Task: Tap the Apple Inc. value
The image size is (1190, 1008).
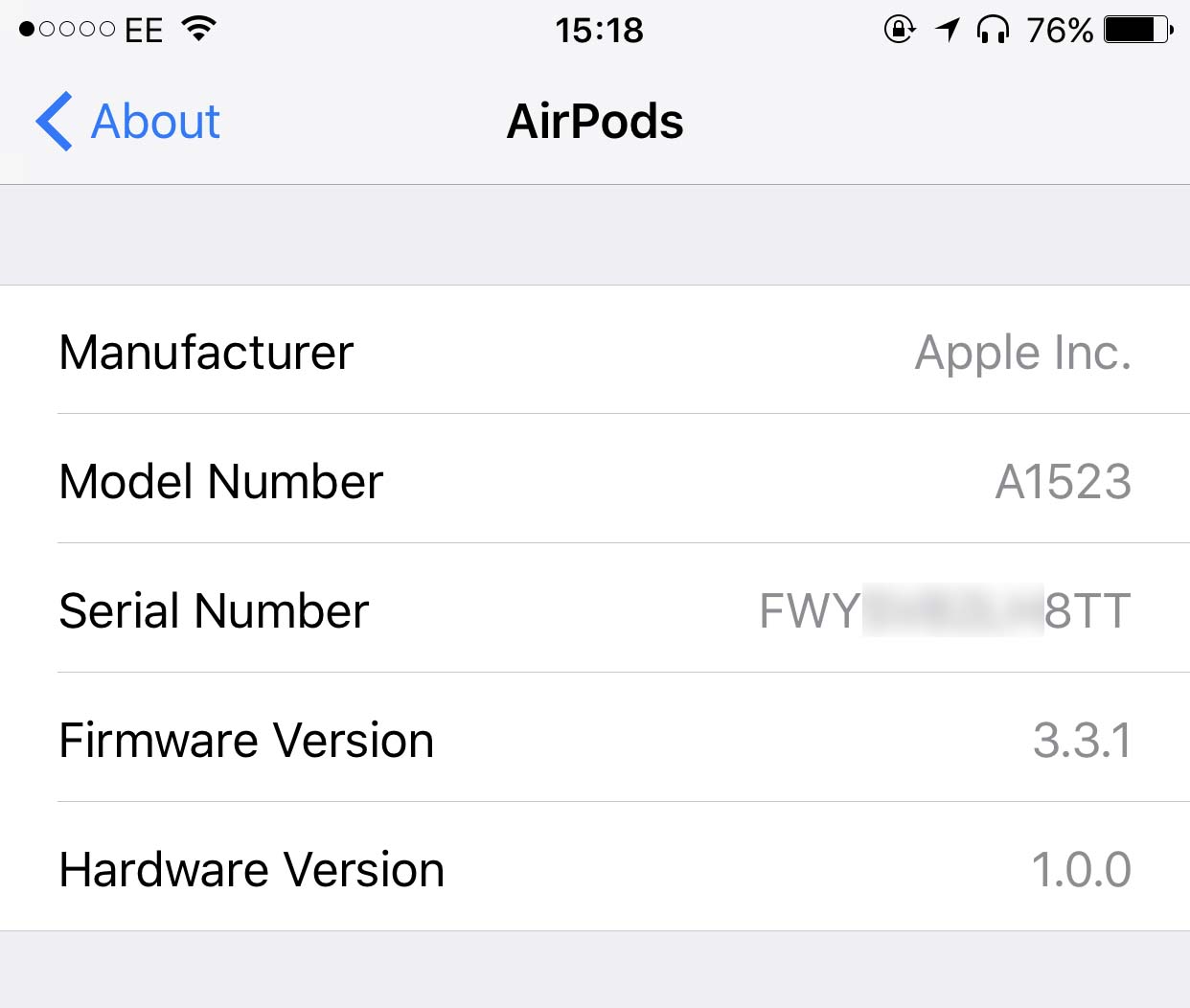Action: click(1022, 353)
